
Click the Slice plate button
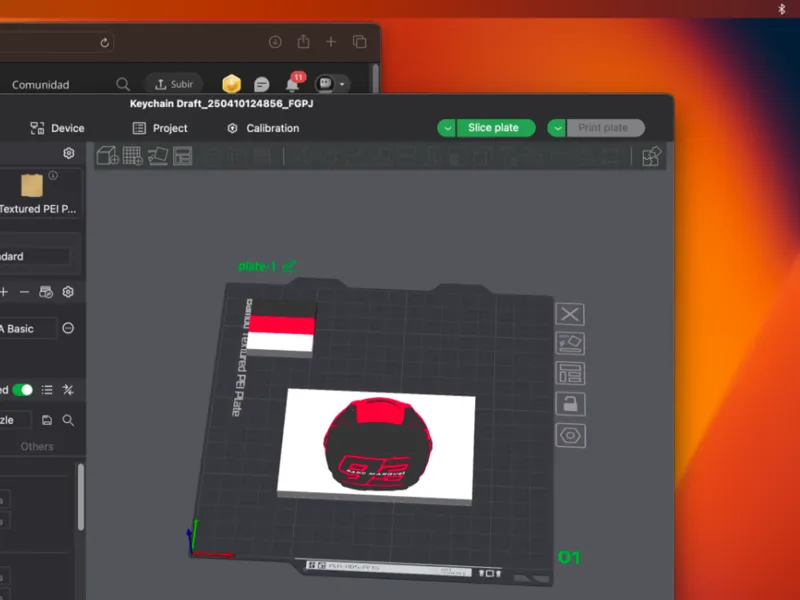tap(495, 128)
